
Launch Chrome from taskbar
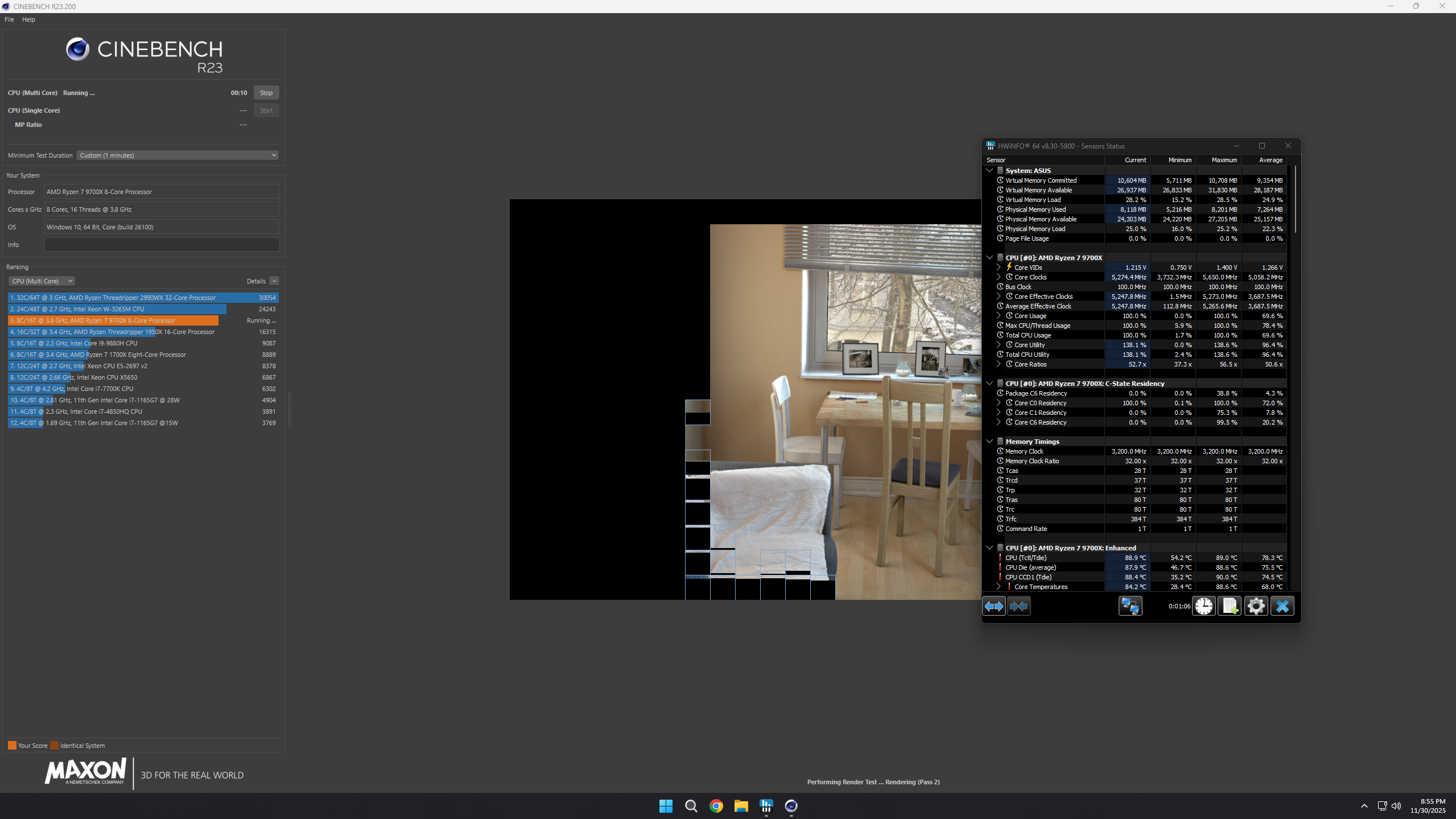tap(716, 806)
